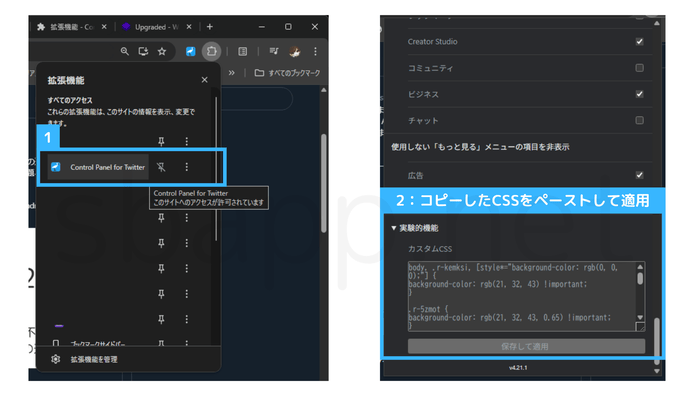The width and height of the screenshot is (694, 397).
Task: Click the CSS textarea scroll-up arrow
Action: (640, 267)
